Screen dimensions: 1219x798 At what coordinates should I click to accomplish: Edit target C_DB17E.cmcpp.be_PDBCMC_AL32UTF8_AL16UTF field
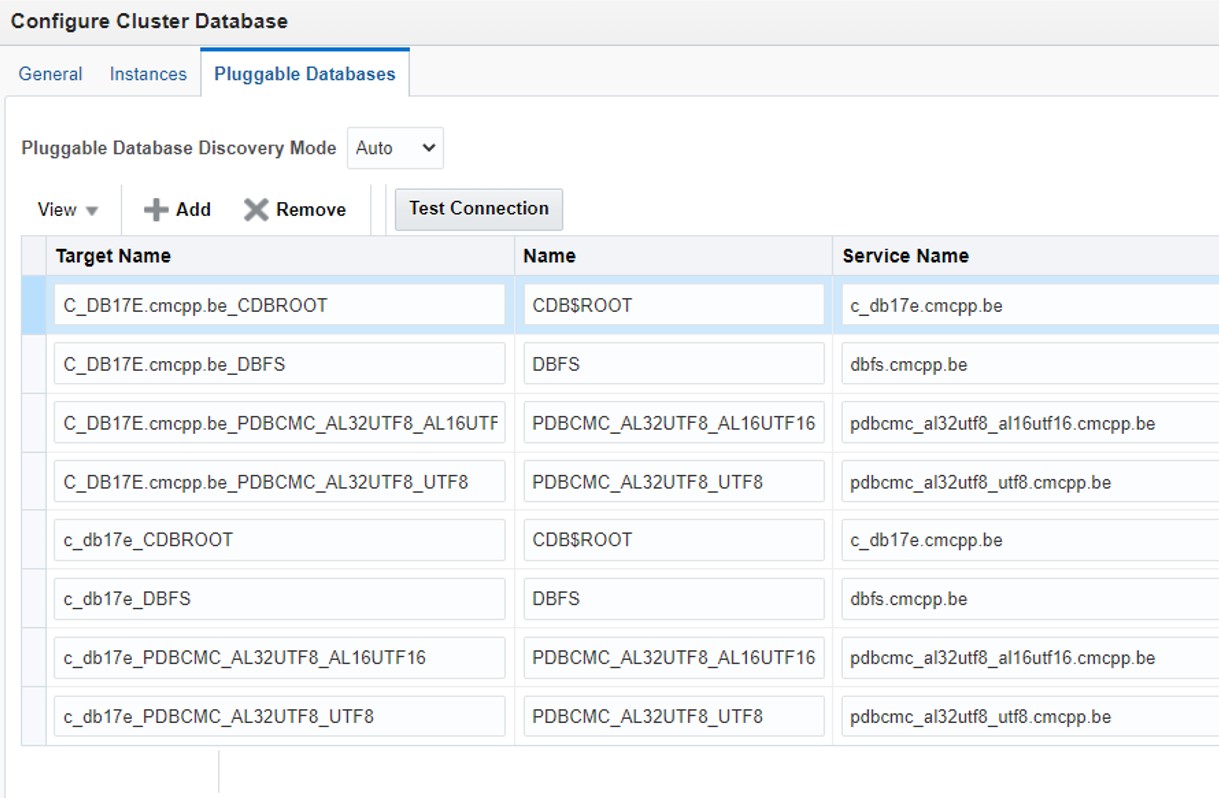(x=279, y=423)
